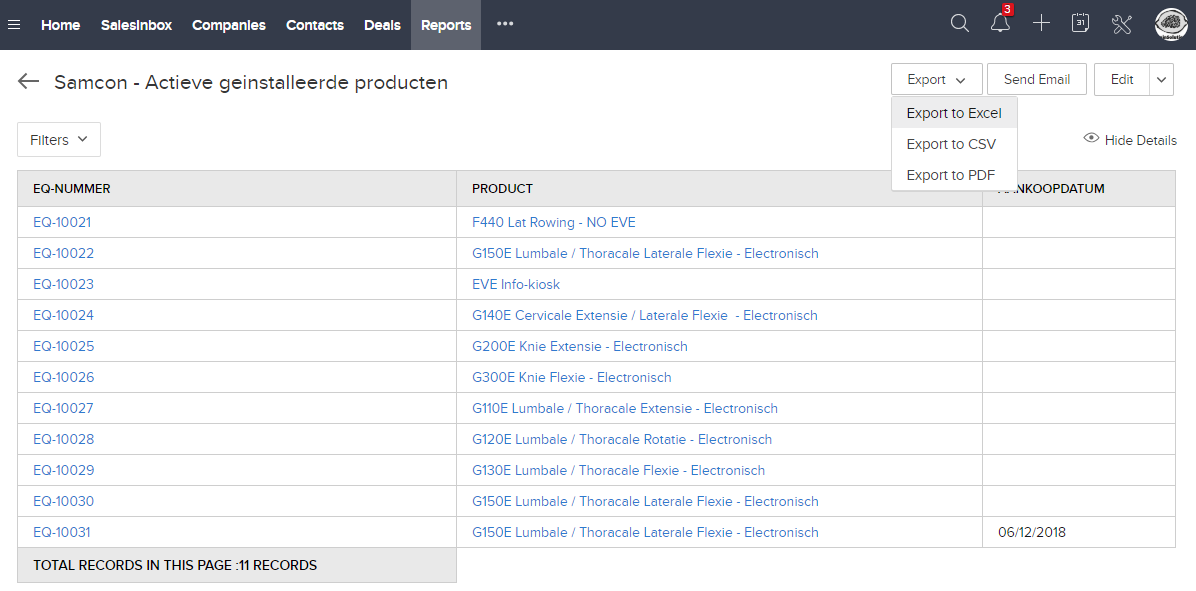Open record EQ-10025 link
Screen dimensions: 1196x591
point(63,346)
